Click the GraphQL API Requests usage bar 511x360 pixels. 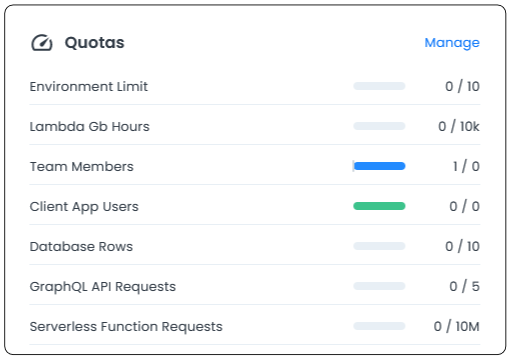pyautogui.click(x=379, y=286)
